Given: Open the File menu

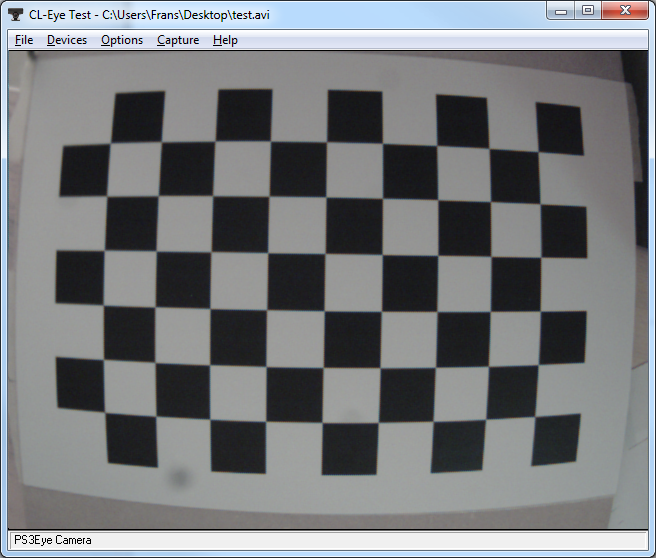Looking at the screenshot, I should [x=24, y=40].
